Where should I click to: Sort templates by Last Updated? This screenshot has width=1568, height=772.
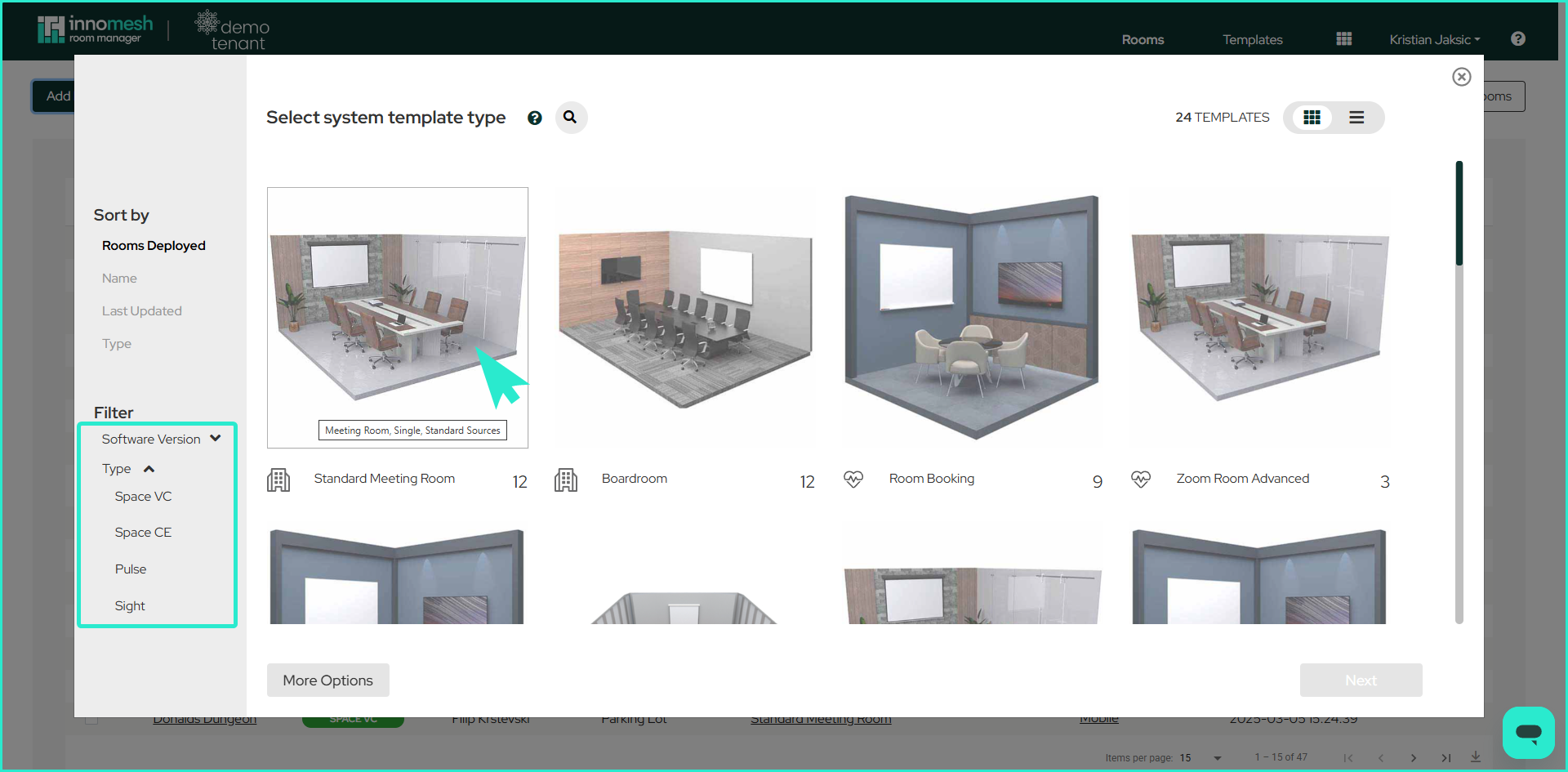[x=142, y=311]
